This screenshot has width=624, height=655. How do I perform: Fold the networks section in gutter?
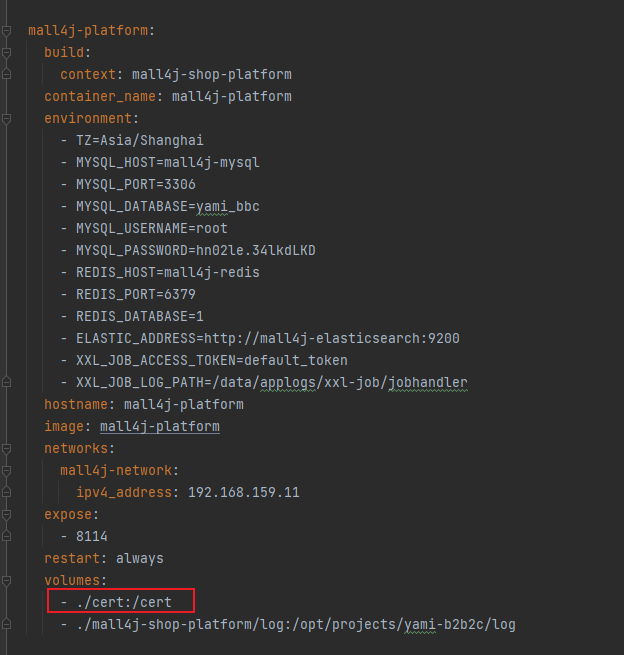point(7,448)
